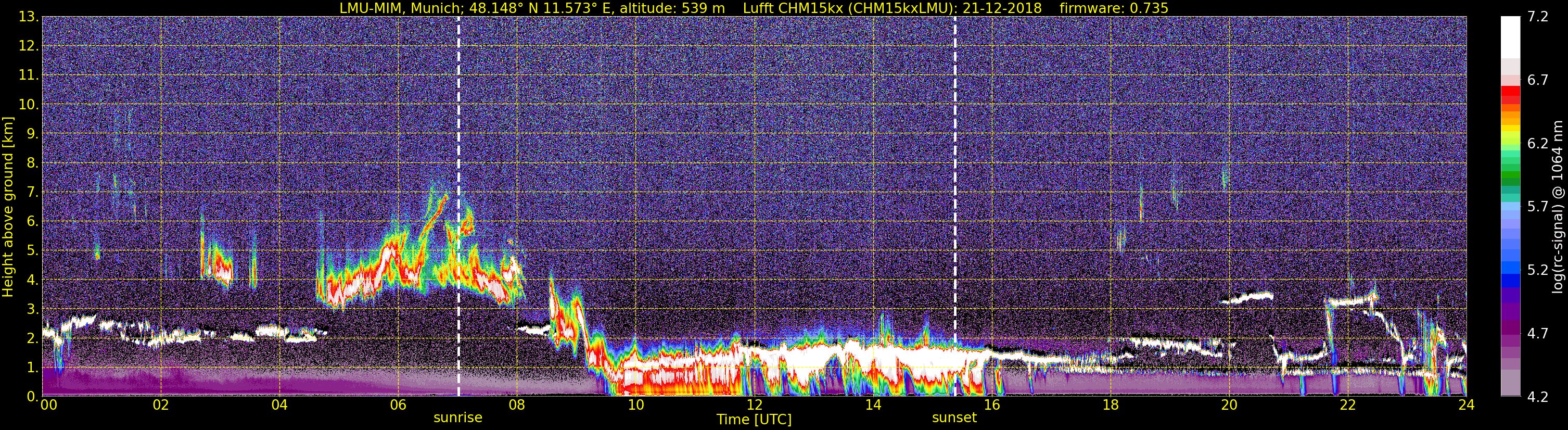This screenshot has width=1568, height=430.
Task: Click the white top of the colorbar
Action: (x=1510, y=36)
